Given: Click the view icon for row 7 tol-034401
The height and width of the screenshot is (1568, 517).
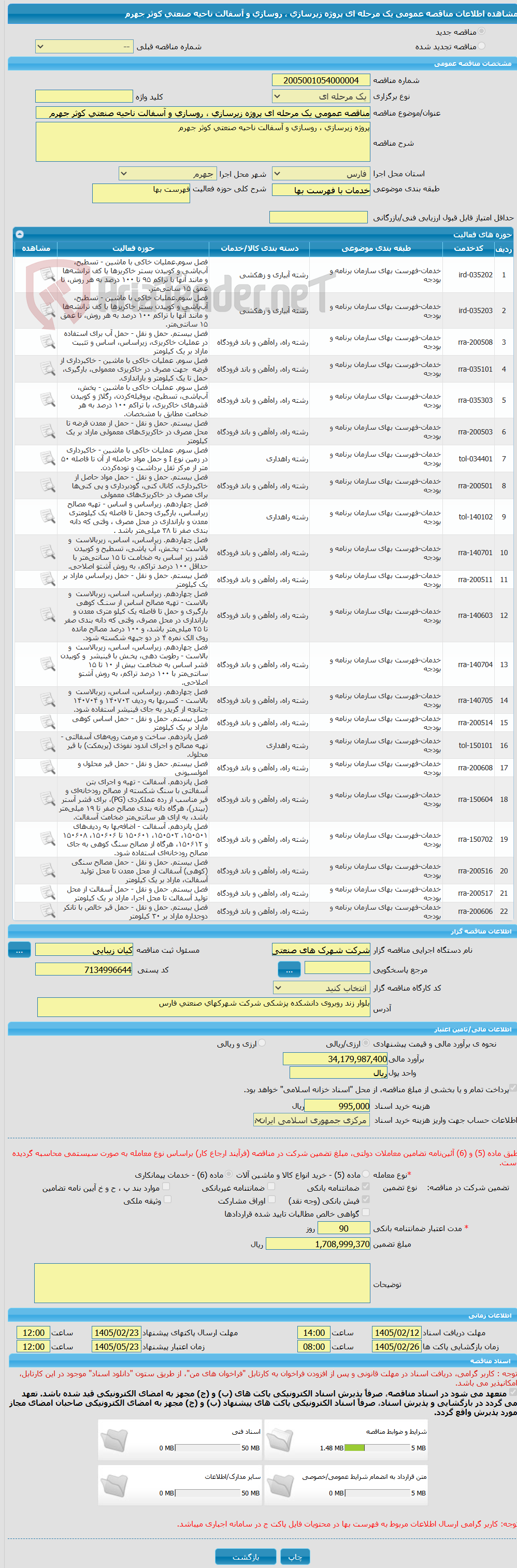Looking at the screenshot, I should 48,458.
